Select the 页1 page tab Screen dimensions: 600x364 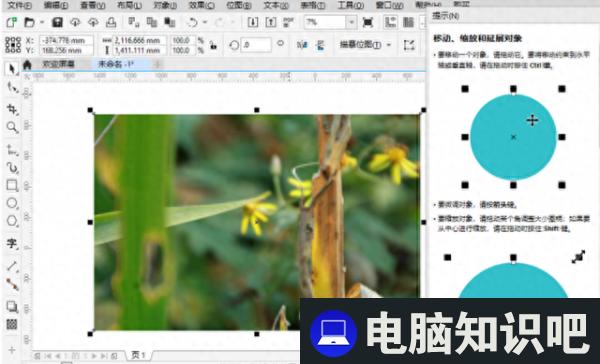tap(138, 355)
